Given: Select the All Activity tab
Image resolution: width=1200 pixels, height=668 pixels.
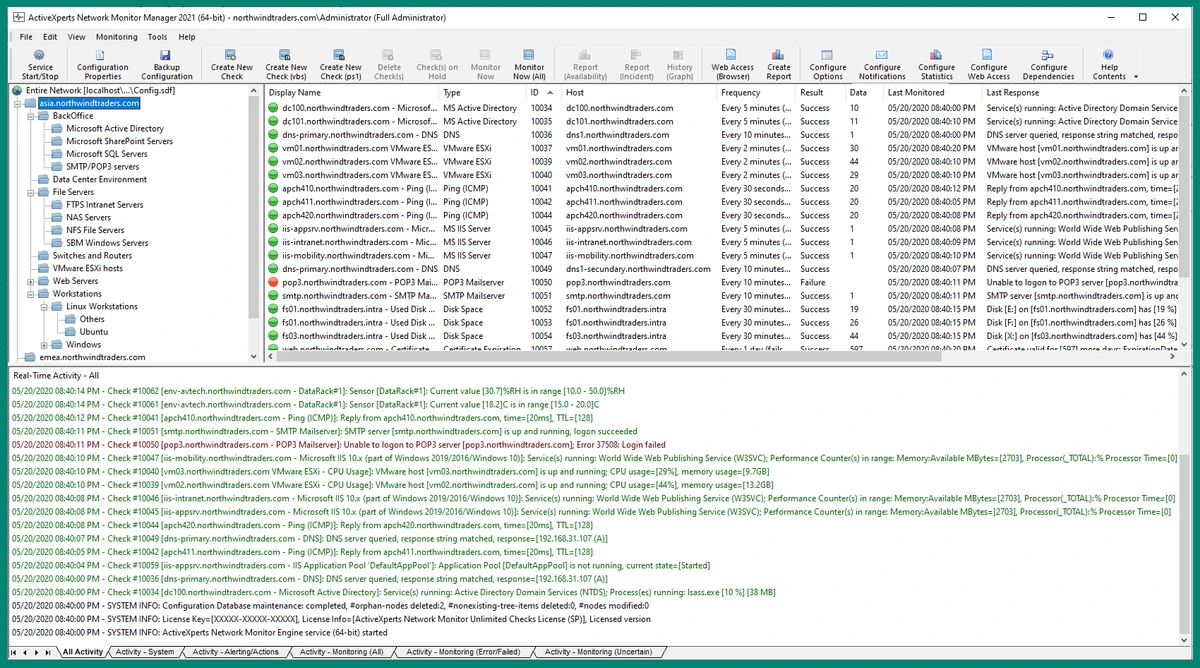Looking at the screenshot, I should tap(82, 652).
